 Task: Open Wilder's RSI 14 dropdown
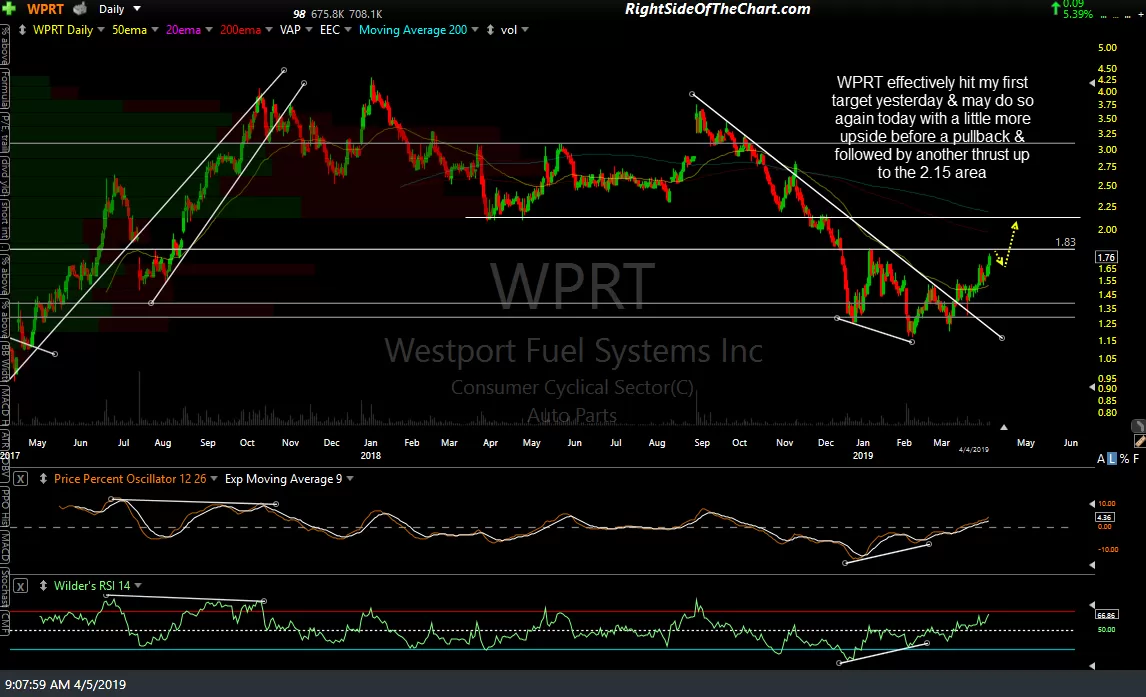pyautogui.click(x=138, y=585)
